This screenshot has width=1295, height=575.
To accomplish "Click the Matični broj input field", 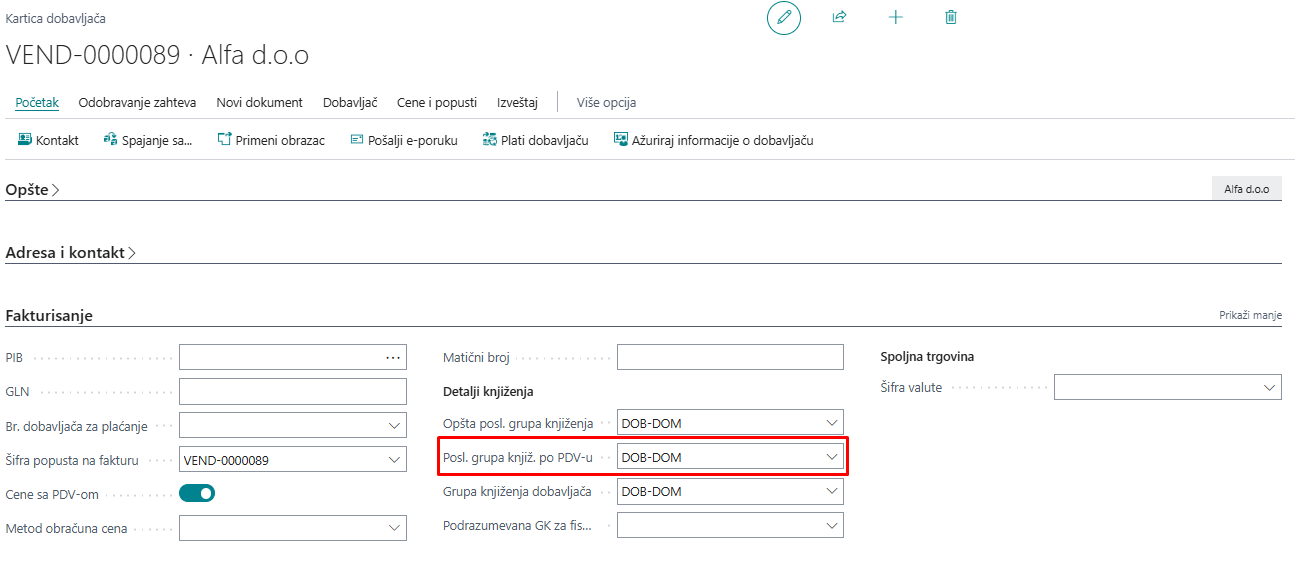I will click(x=730, y=357).
